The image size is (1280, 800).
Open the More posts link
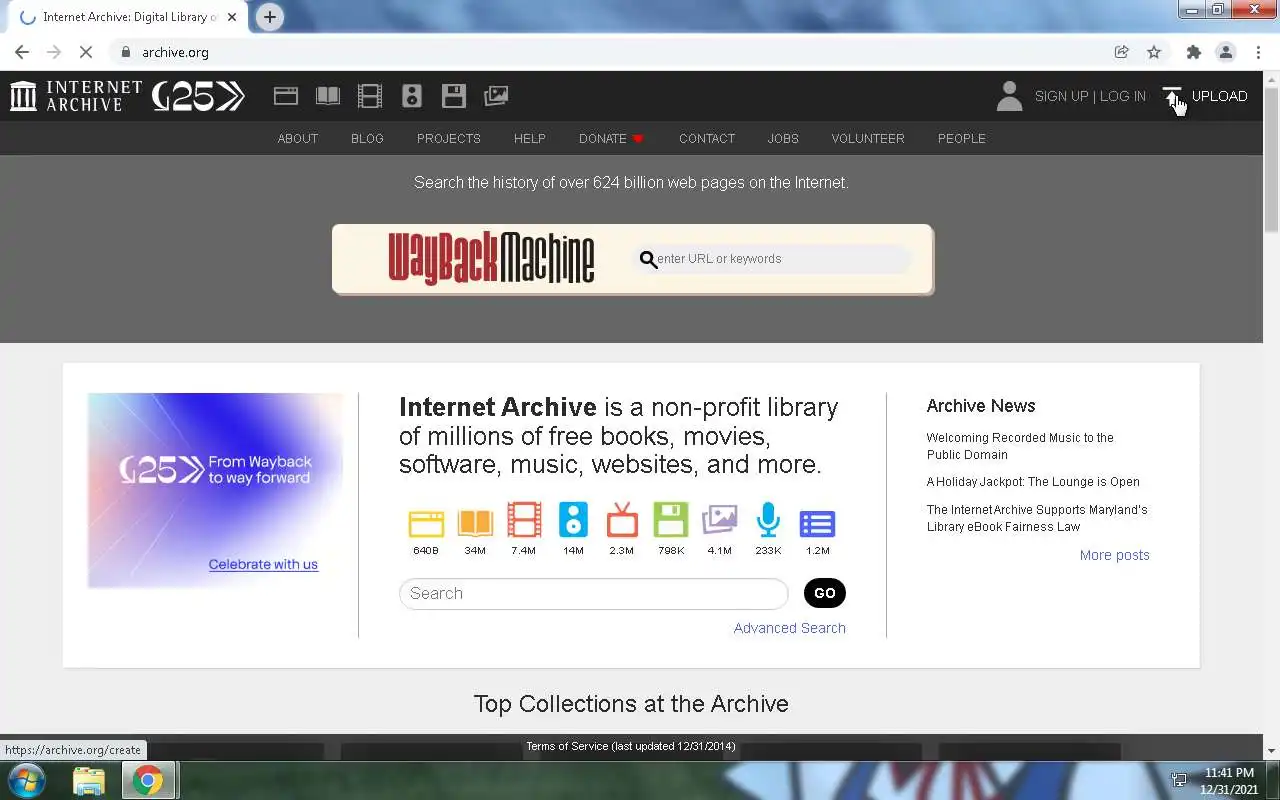tap(1115, 555)
